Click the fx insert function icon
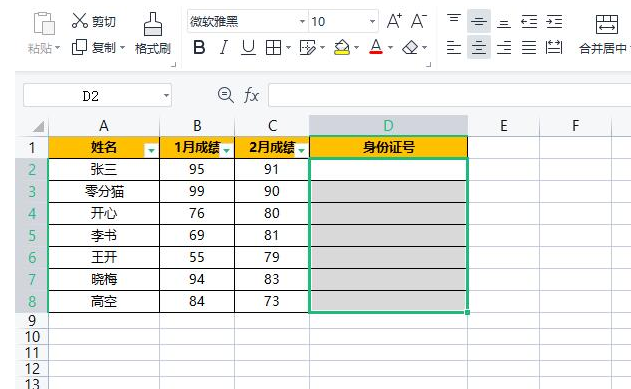The height and width of the screenshot is (389, 631). point(252,95)
